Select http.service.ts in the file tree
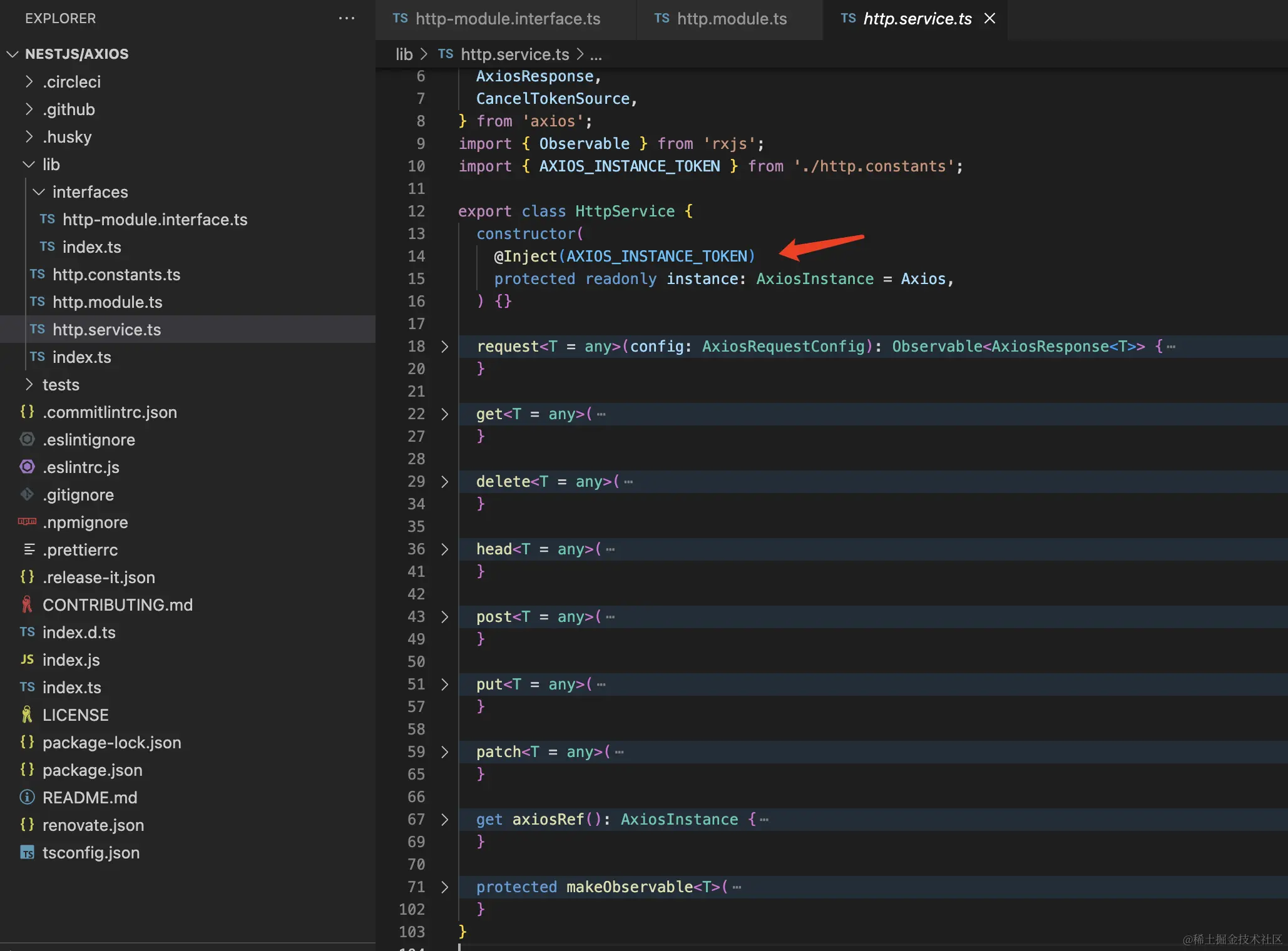This screenshot has height=951, width=1288. [188, 330]
